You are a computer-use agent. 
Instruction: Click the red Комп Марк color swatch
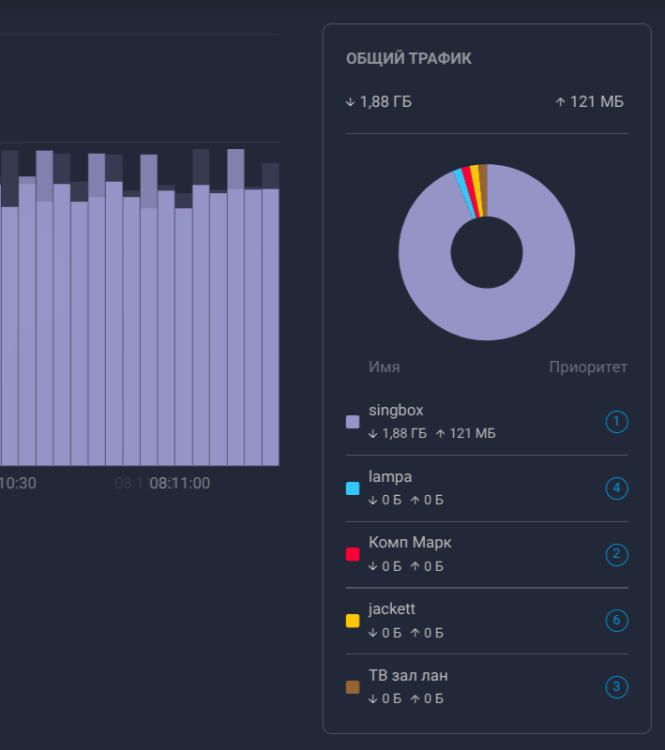(352, 555)
